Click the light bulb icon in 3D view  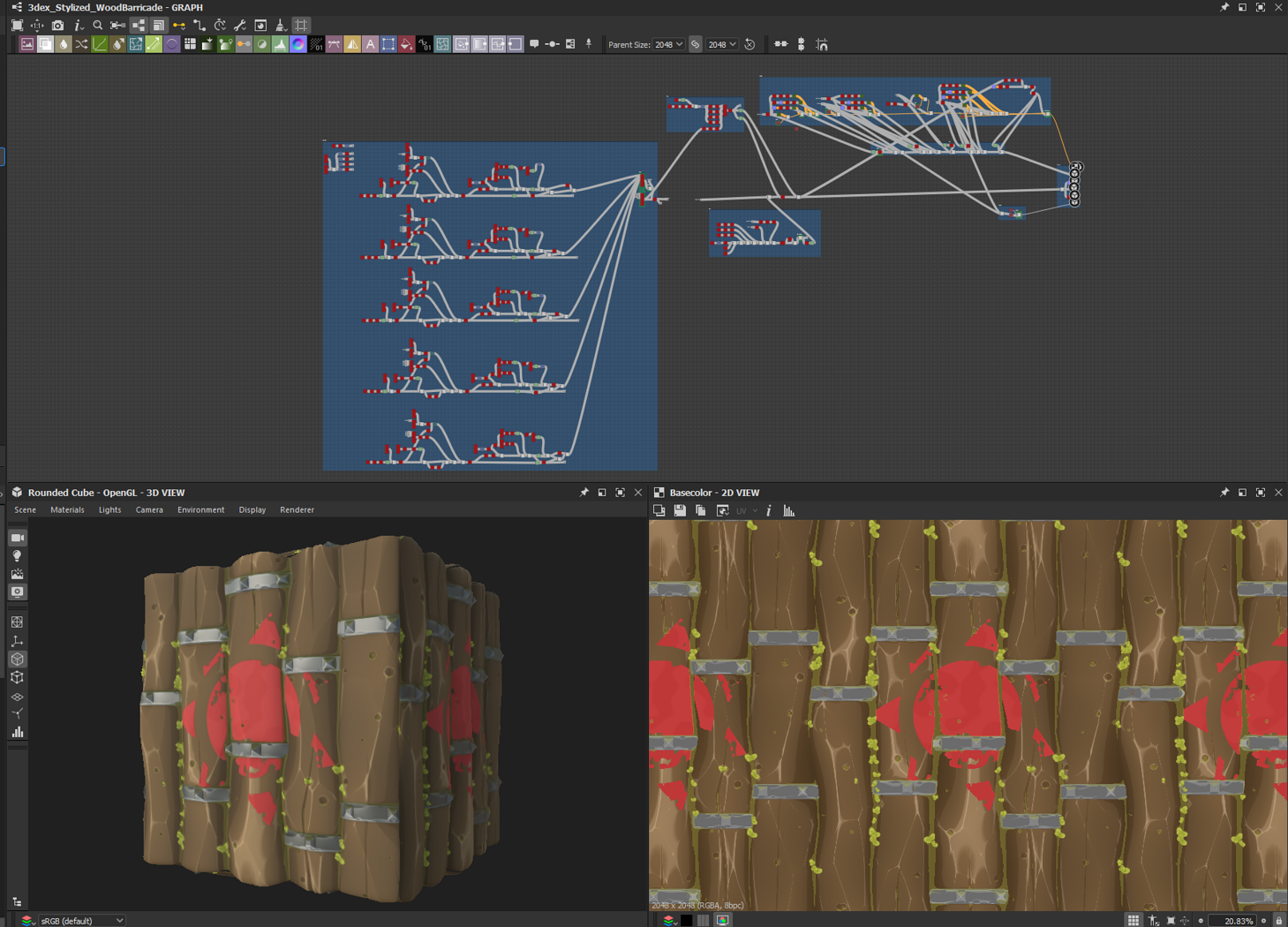click(x=17, y=556)
